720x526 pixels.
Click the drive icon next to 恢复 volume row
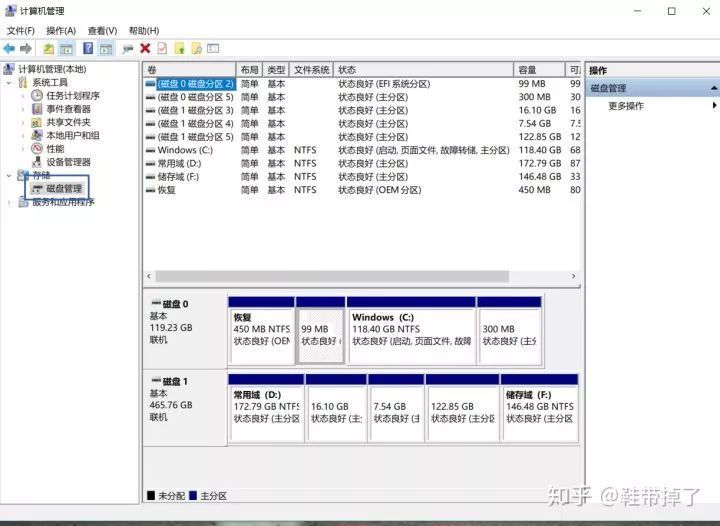pyautogui.click(x=150, y=190)
